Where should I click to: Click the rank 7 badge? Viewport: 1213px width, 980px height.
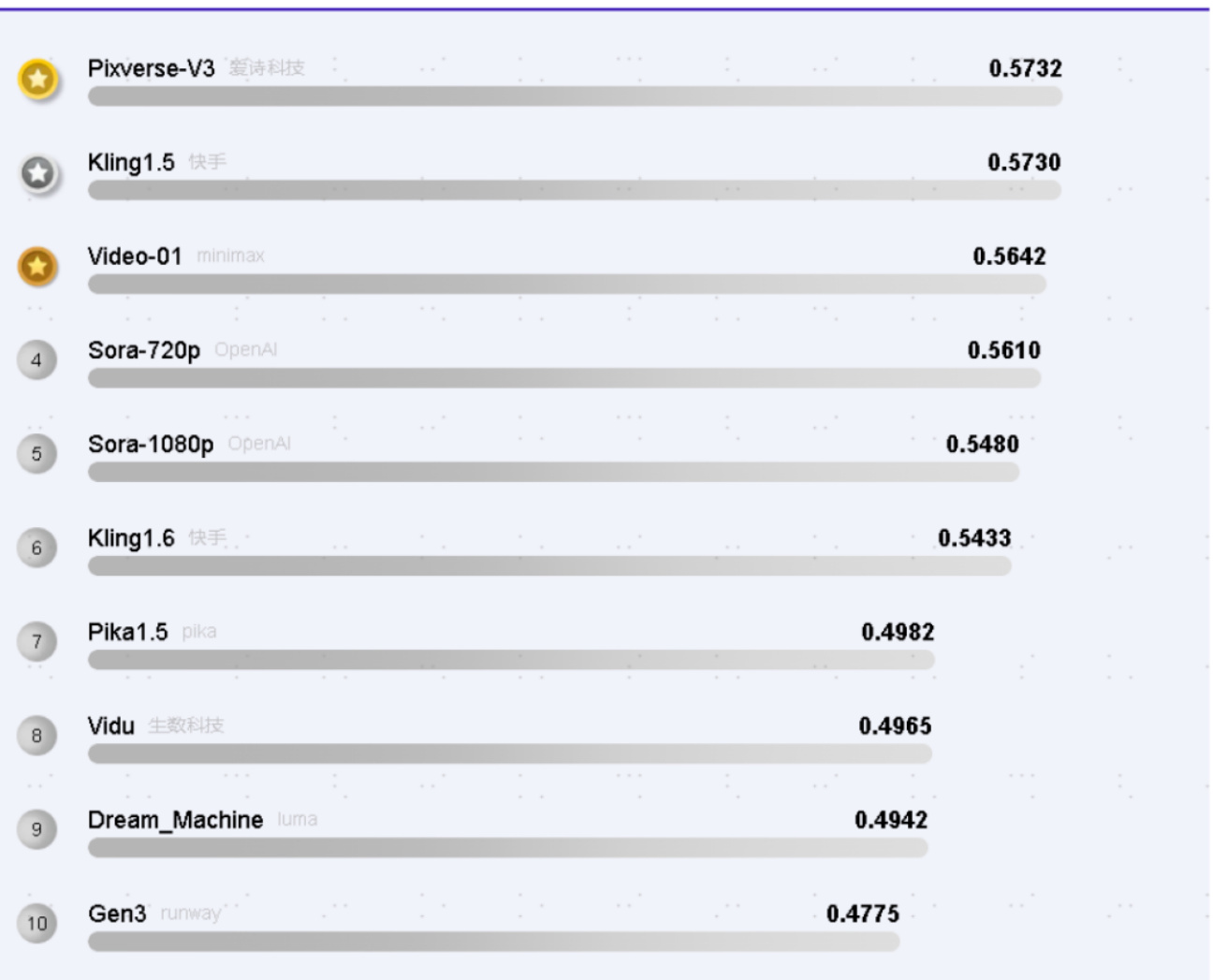pos(37,641)
